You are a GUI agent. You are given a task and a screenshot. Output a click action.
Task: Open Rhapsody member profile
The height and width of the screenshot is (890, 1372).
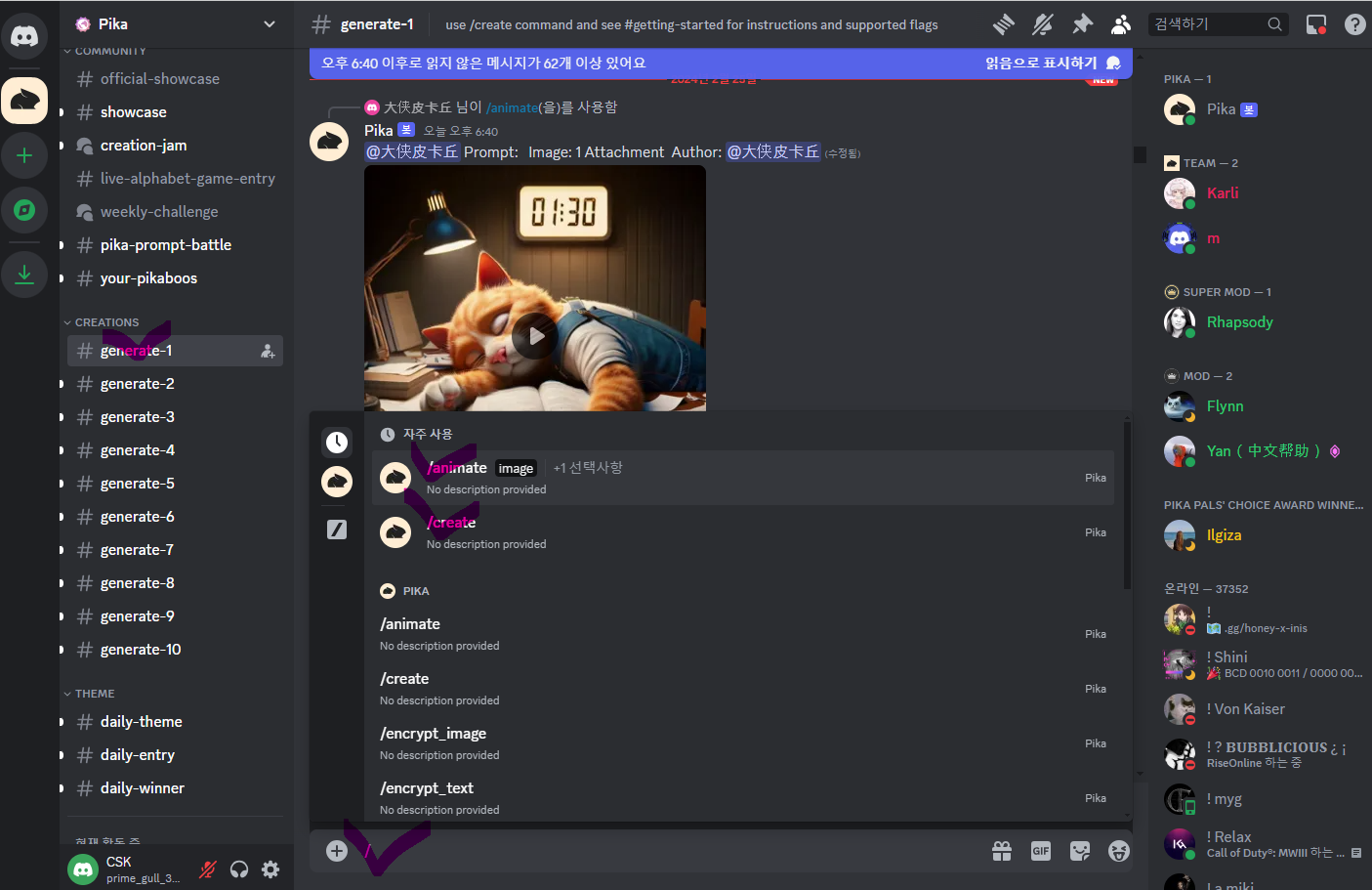pyautogui.click(x=1262, y=322)
